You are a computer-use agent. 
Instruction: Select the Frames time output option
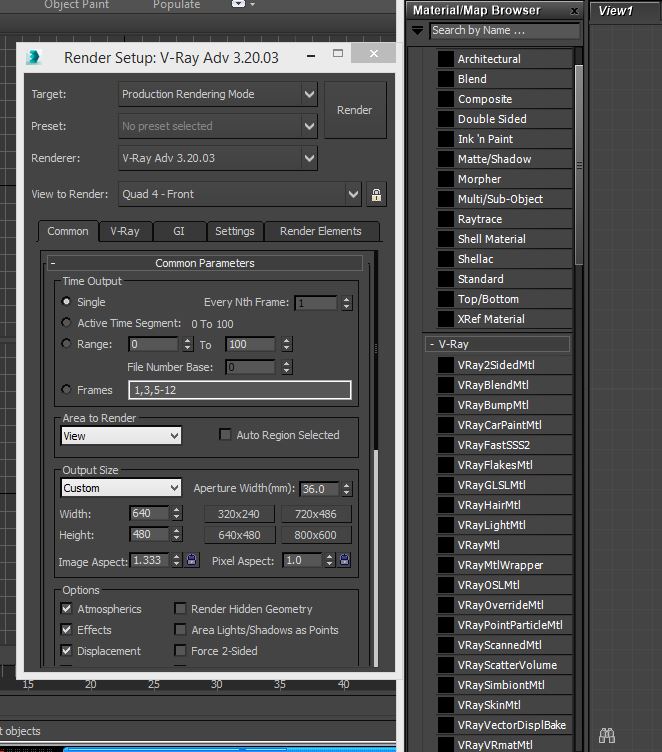66,389
